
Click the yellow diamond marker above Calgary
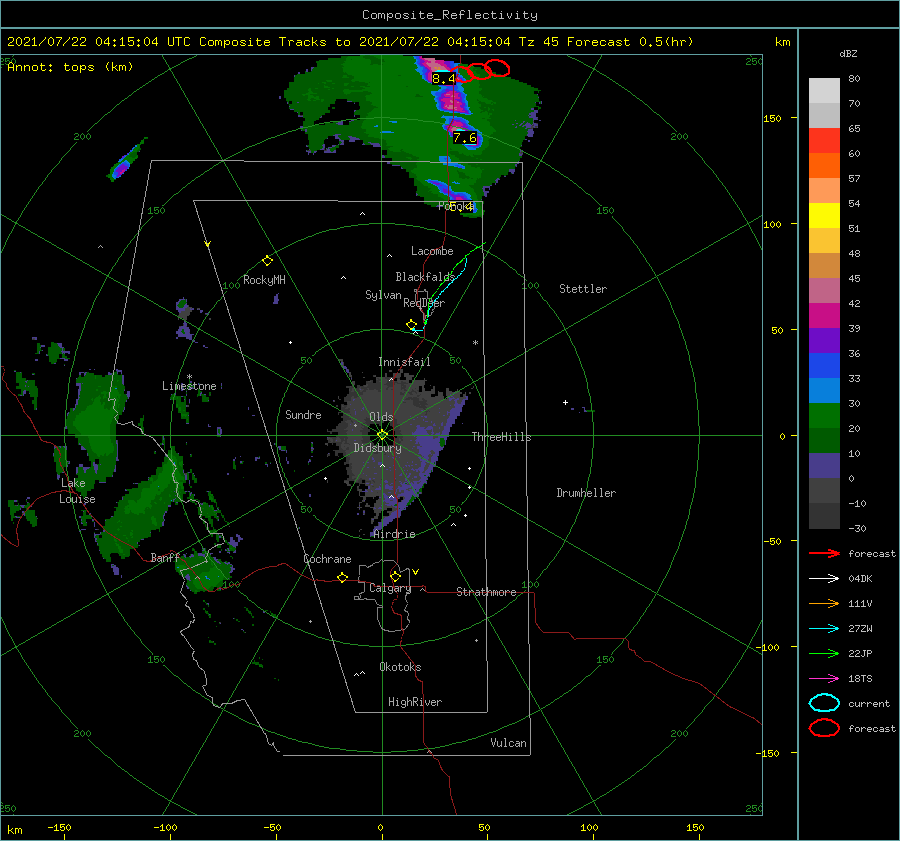(395, 576)
